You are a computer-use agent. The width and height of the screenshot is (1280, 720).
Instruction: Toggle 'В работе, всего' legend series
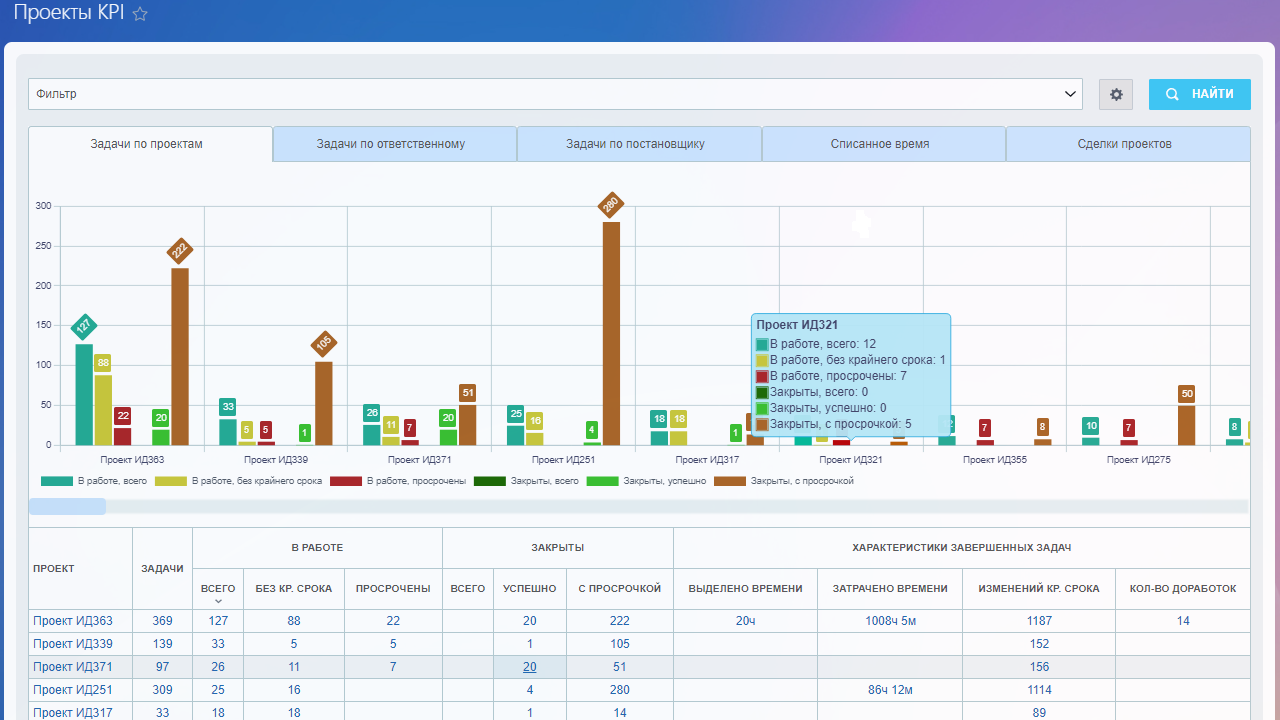coord(94,481)
